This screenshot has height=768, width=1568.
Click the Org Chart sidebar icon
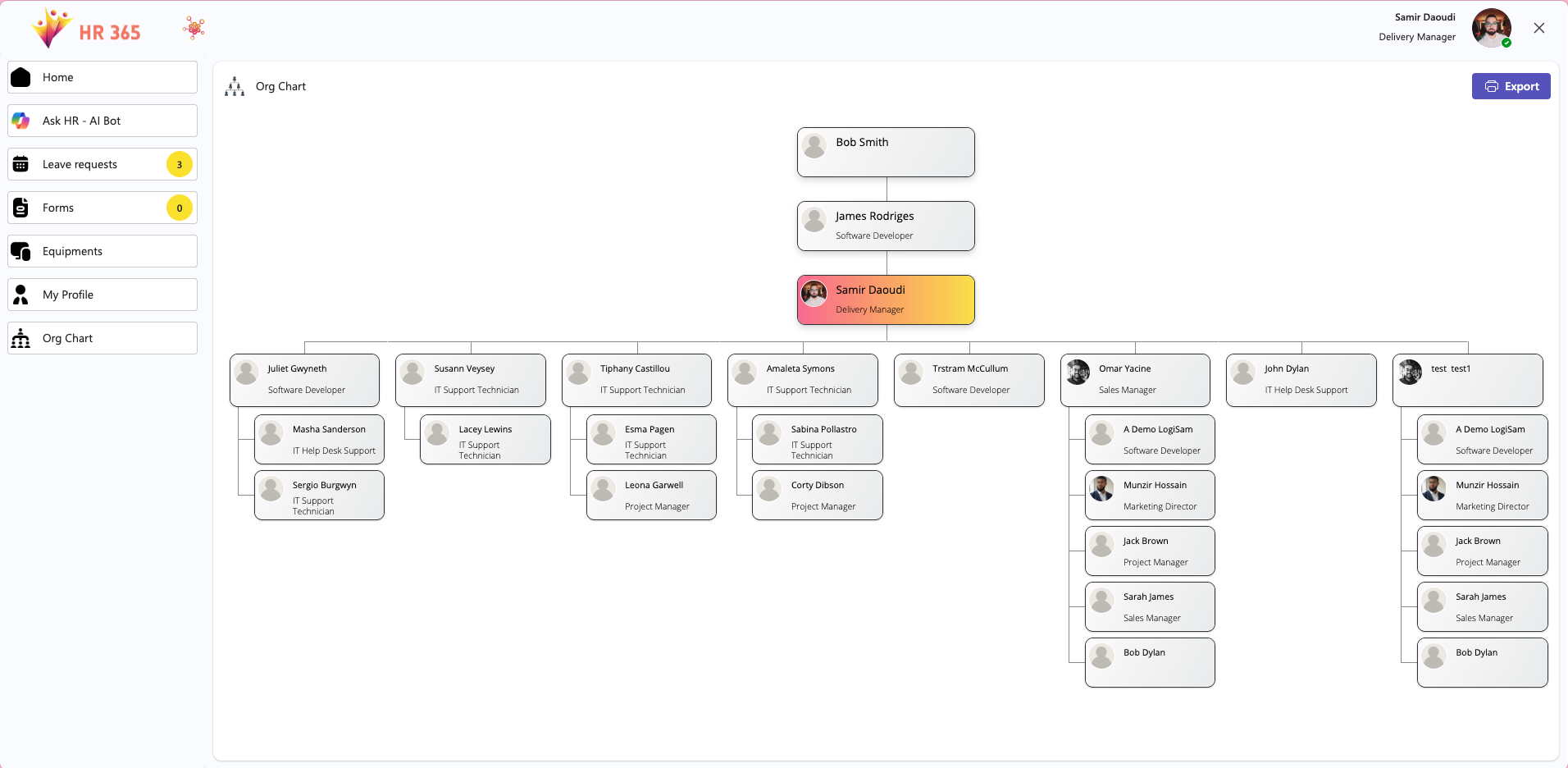21,338
